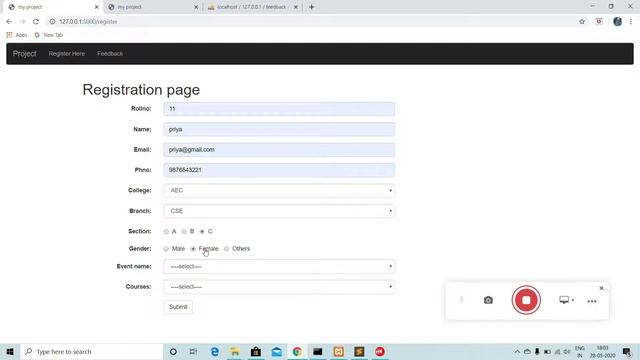Viewport: 640px width, 360px height.
Task: Choose Others gender option
Action: pos(227,249)
